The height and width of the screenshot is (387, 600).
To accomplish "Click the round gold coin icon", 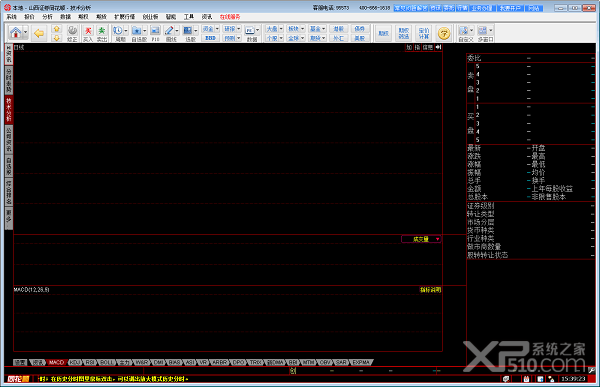I will (x=444, y=33).
